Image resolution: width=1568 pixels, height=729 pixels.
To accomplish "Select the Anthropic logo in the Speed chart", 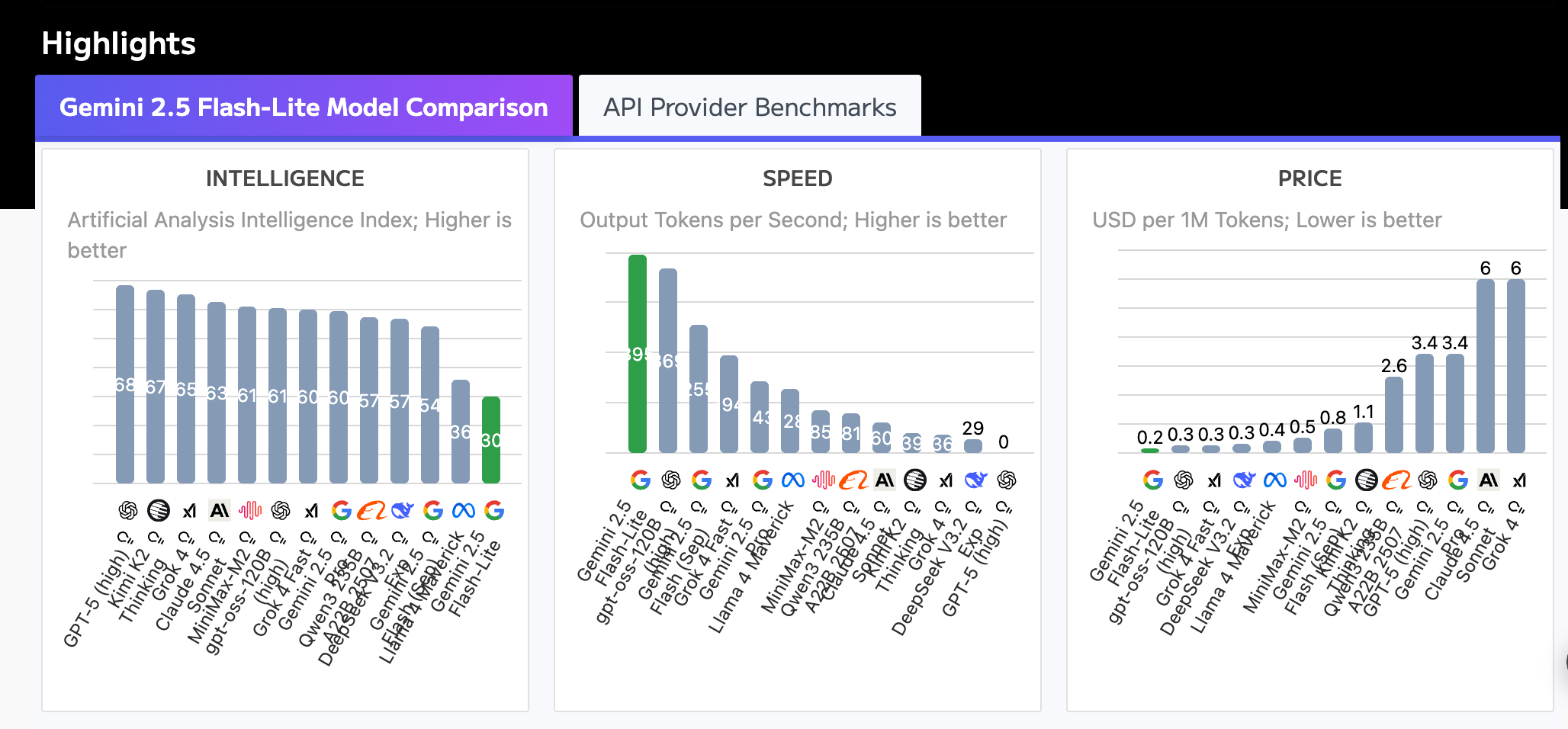I will 885,480.
